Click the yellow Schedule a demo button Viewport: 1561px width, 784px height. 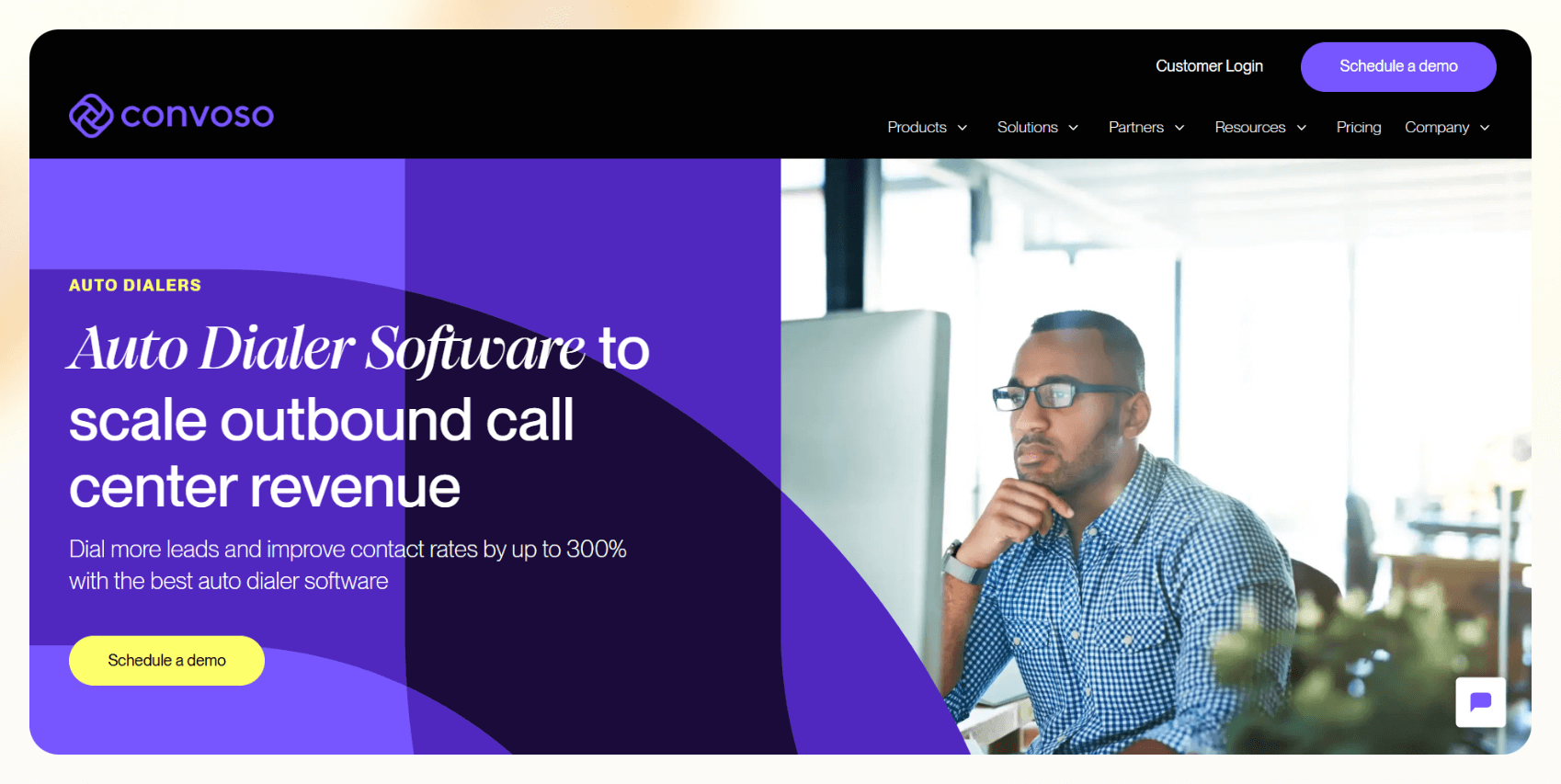click(166, 660)
